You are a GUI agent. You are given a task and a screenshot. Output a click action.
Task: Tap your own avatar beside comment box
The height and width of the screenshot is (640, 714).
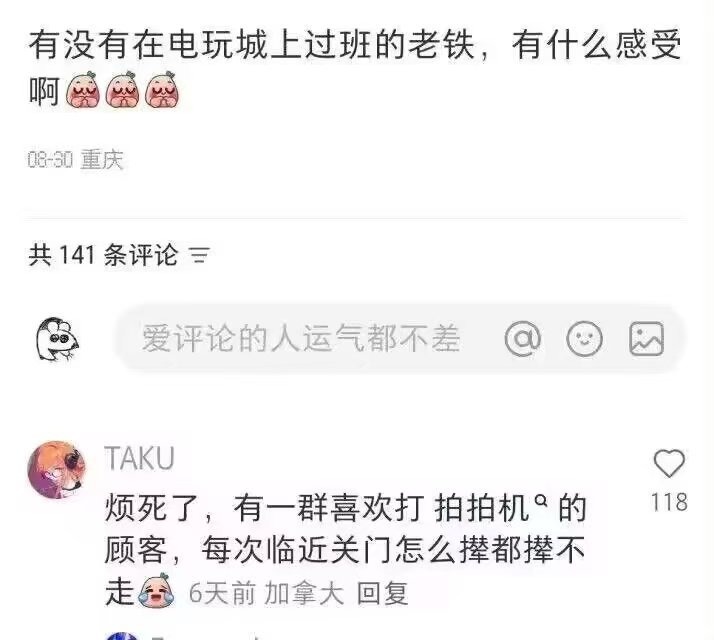coord(57,338)
